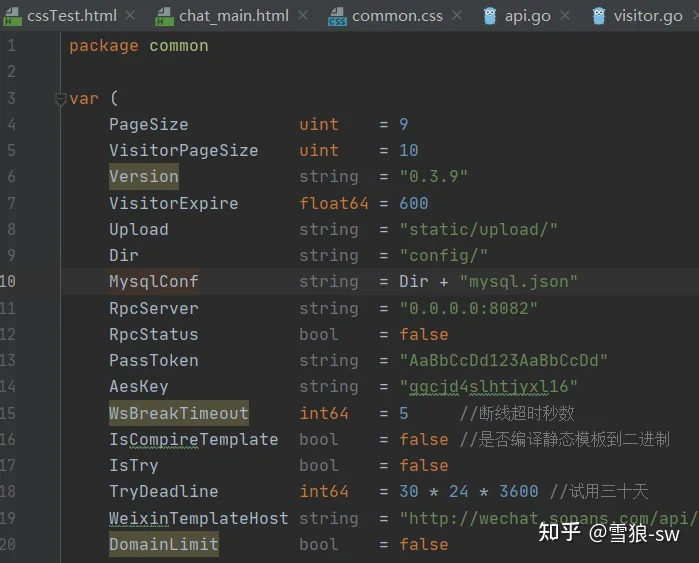Click the Upload variable name
699x563 pixels.
(x=139, y=229)
